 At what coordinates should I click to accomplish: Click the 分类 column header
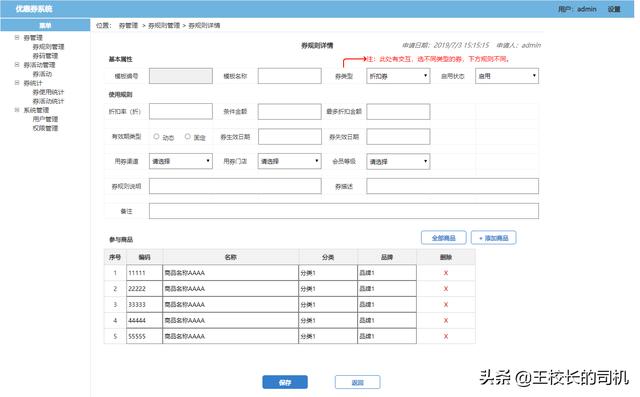(x=328, y=257)
